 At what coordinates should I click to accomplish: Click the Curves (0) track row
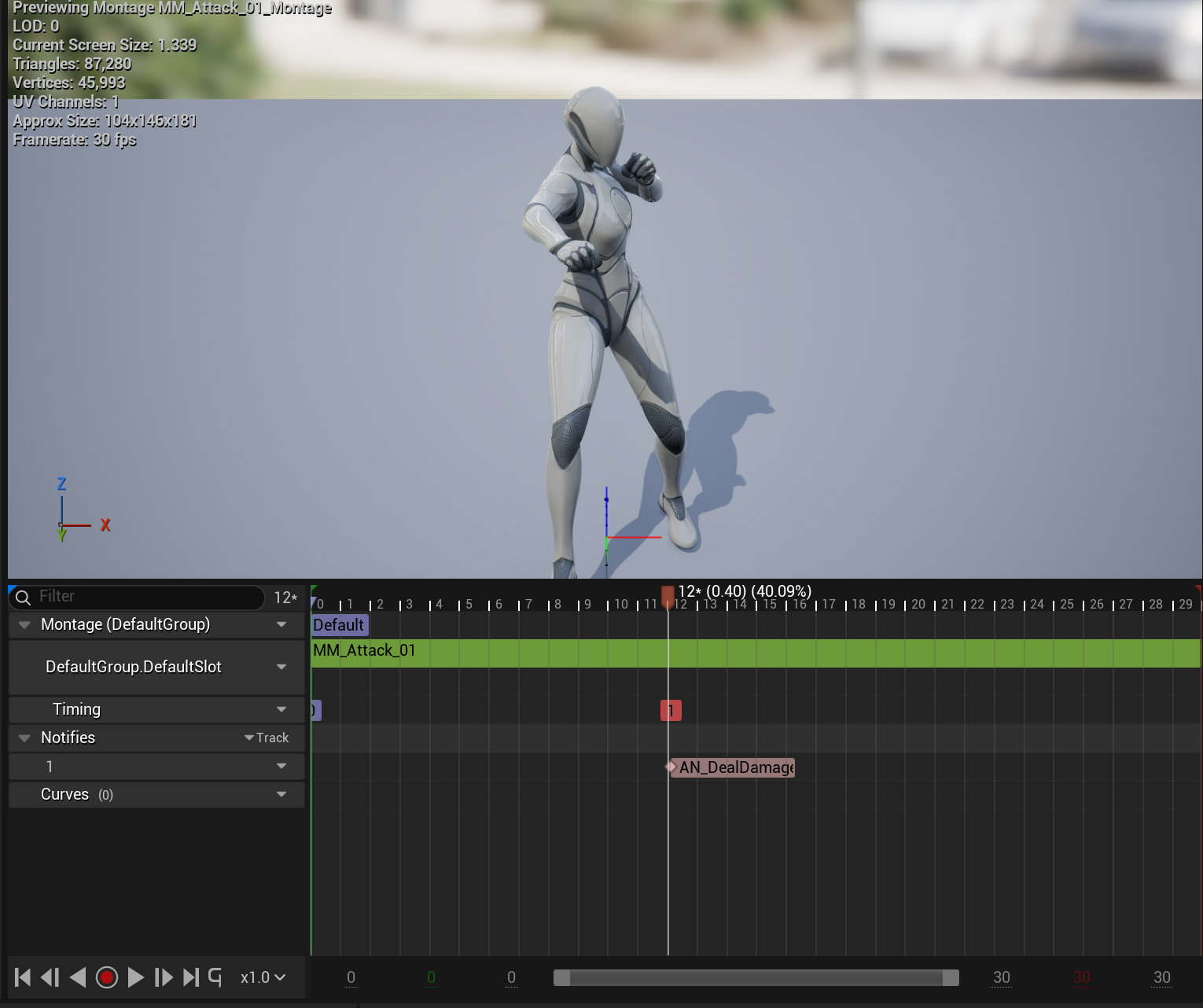click(x=156, y=794)
